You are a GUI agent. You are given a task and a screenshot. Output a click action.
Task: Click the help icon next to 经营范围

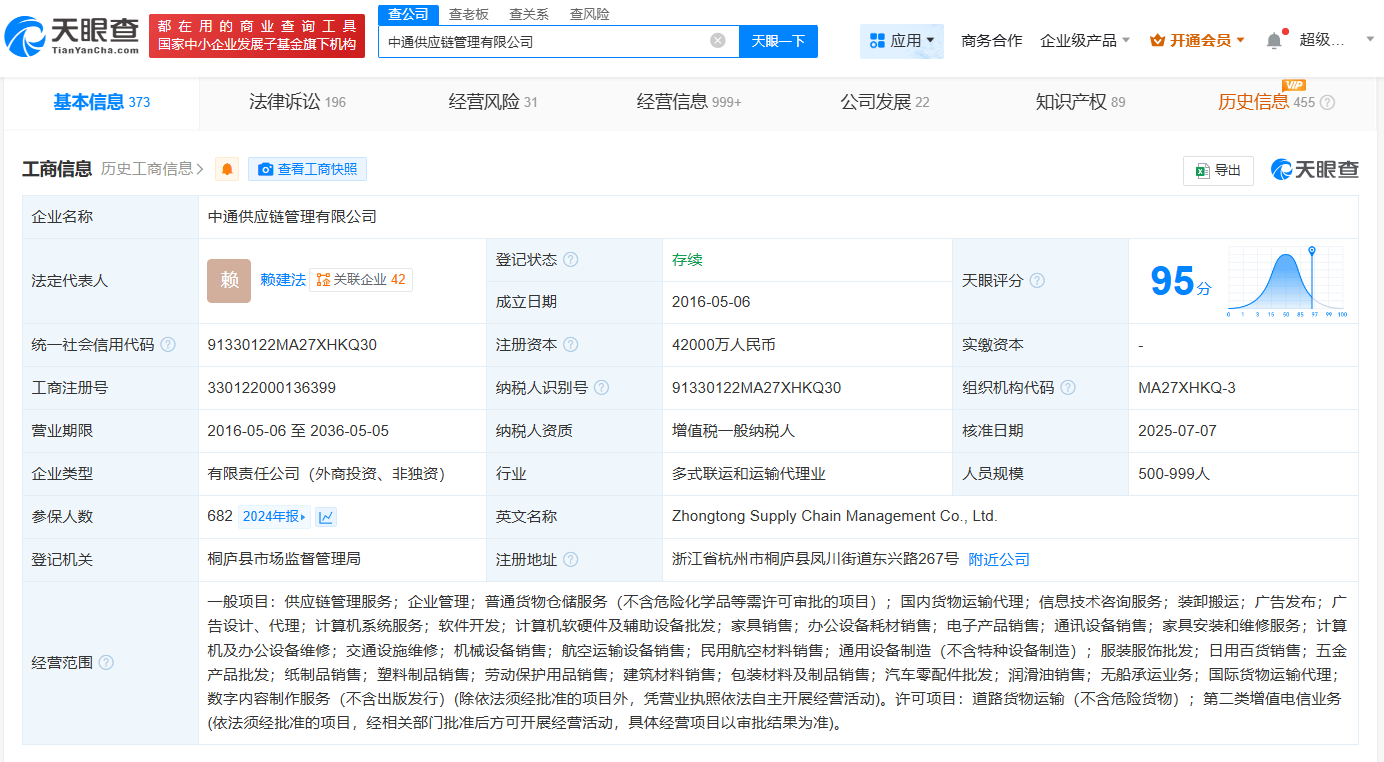click(106, 663)
